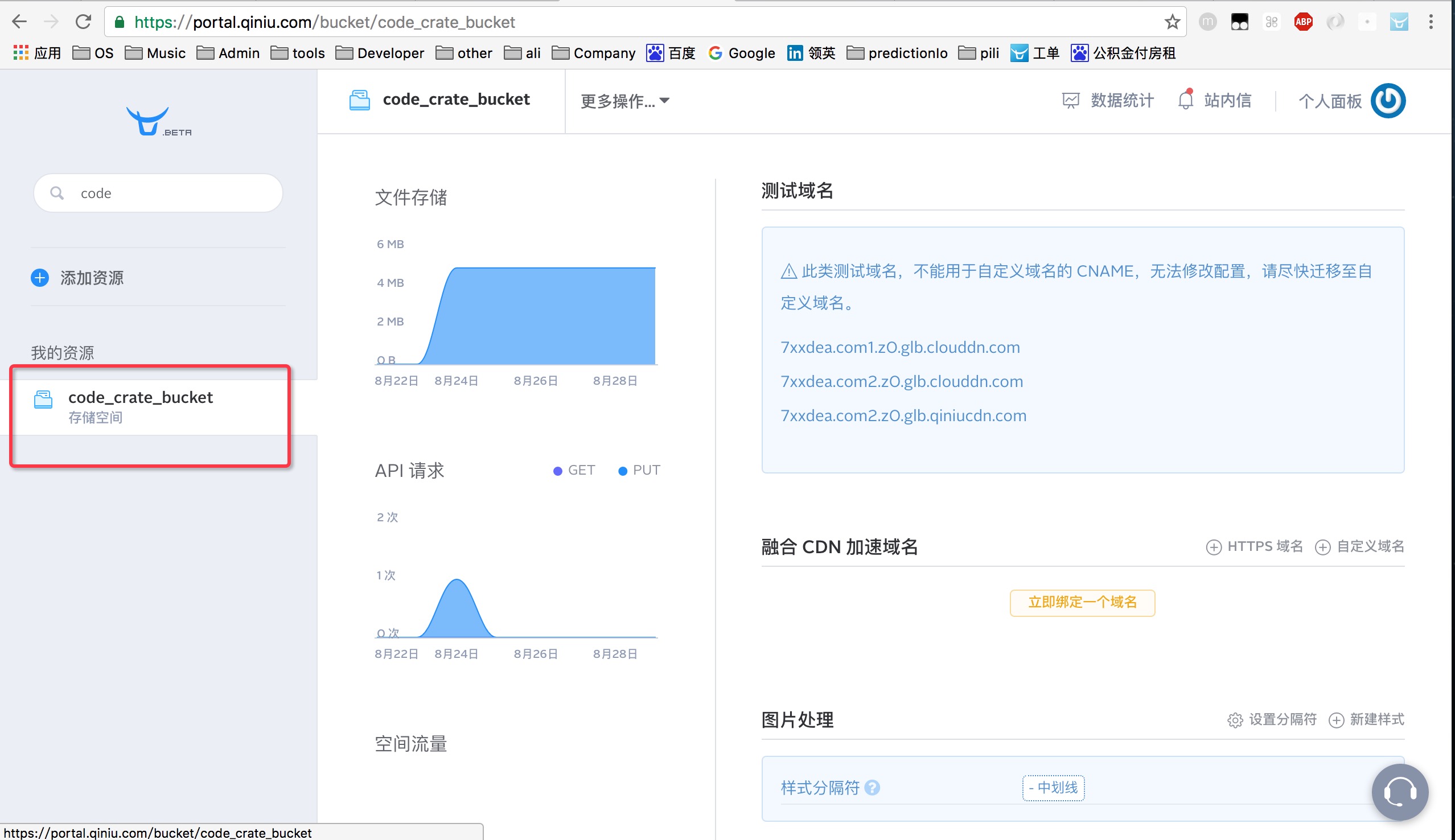The height and width of the screenshot is (840, 1455).
Task: Open the 7xxdea.com1.z0.glb.clouddn.com test domain link
Action: point(900,346)
